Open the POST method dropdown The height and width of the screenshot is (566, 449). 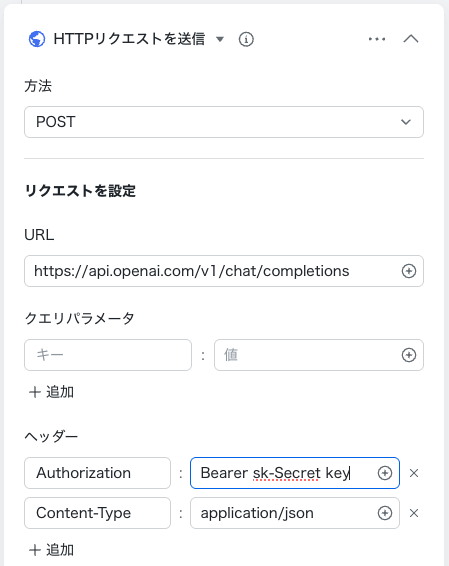pyautogui.click(x=224, y=122)
